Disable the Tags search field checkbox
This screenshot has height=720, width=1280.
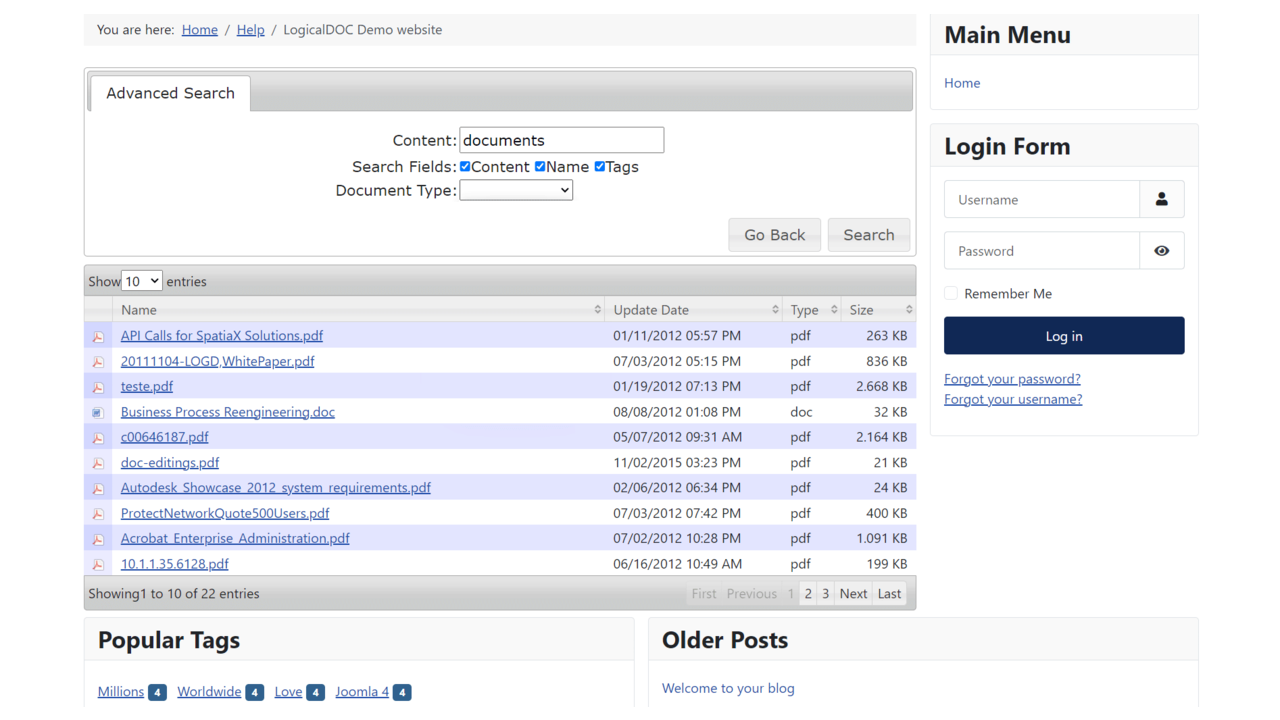[599, 166]
